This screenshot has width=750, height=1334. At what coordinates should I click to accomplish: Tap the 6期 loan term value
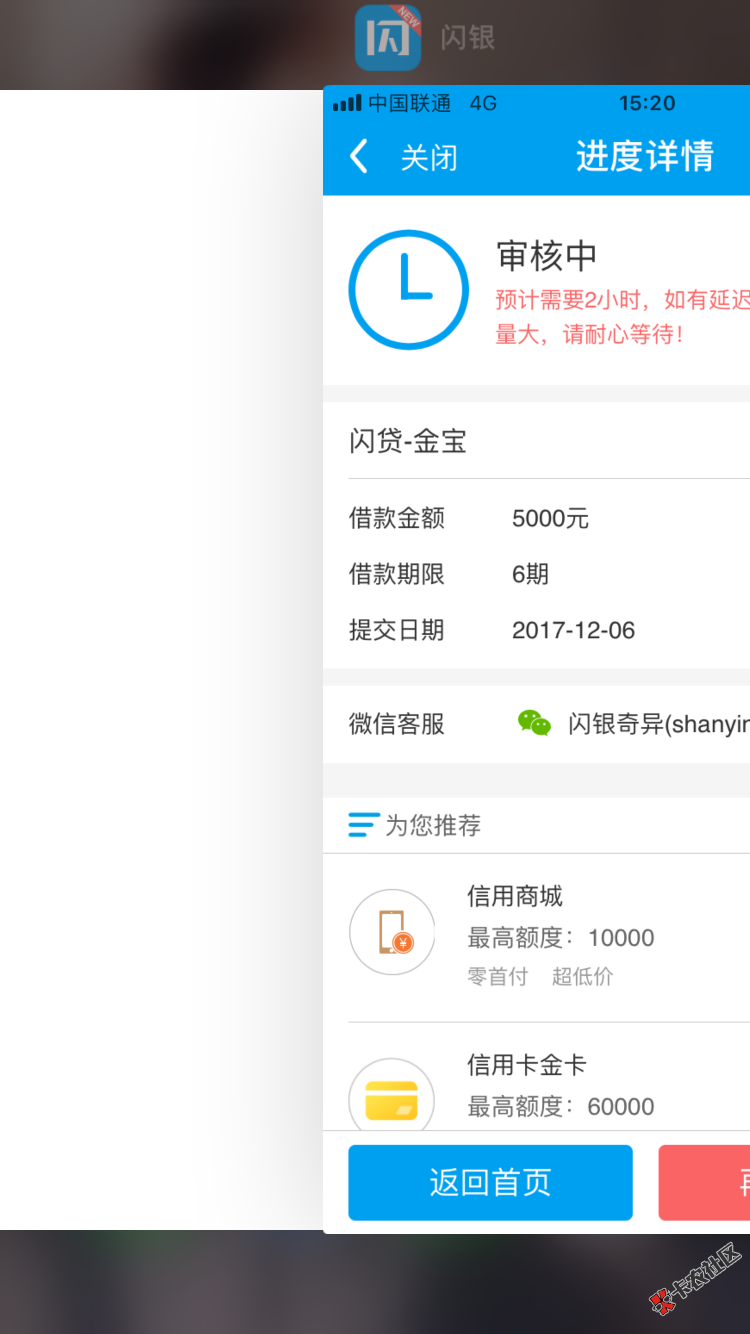530,574
